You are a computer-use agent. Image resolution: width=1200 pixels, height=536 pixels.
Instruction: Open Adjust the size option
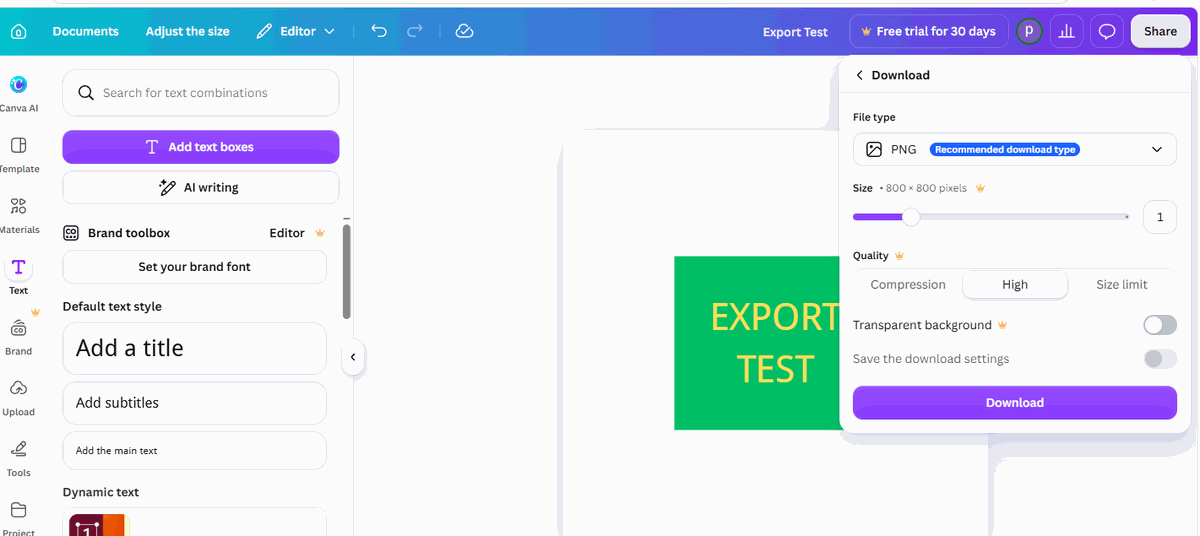click(187, 31)
